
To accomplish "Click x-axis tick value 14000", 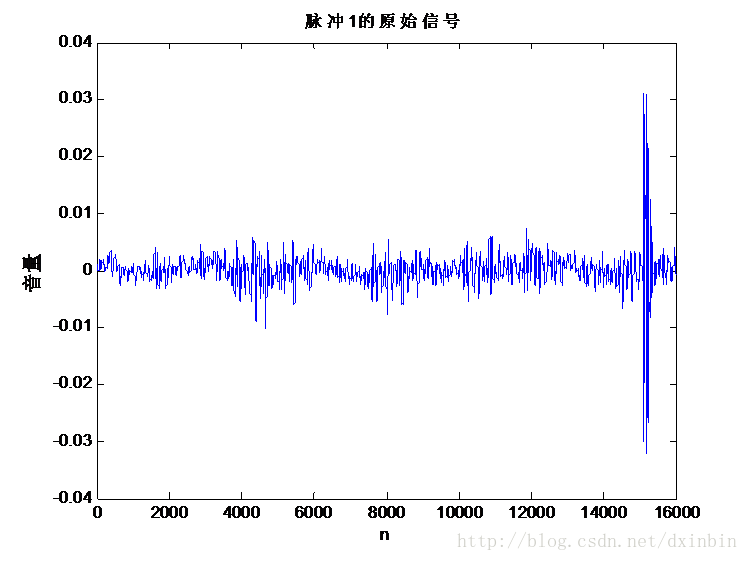I will click(604, 513).
